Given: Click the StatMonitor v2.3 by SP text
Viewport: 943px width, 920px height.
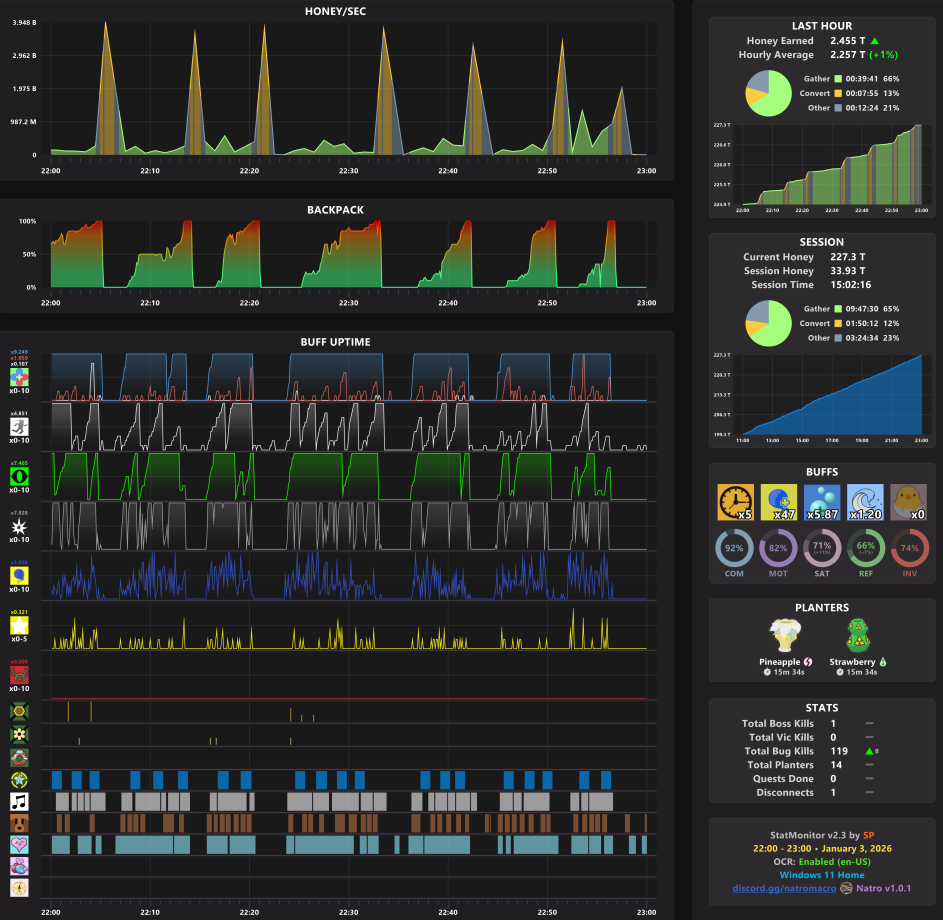Looking at the screenshot, I should click(x=822, y=835).
